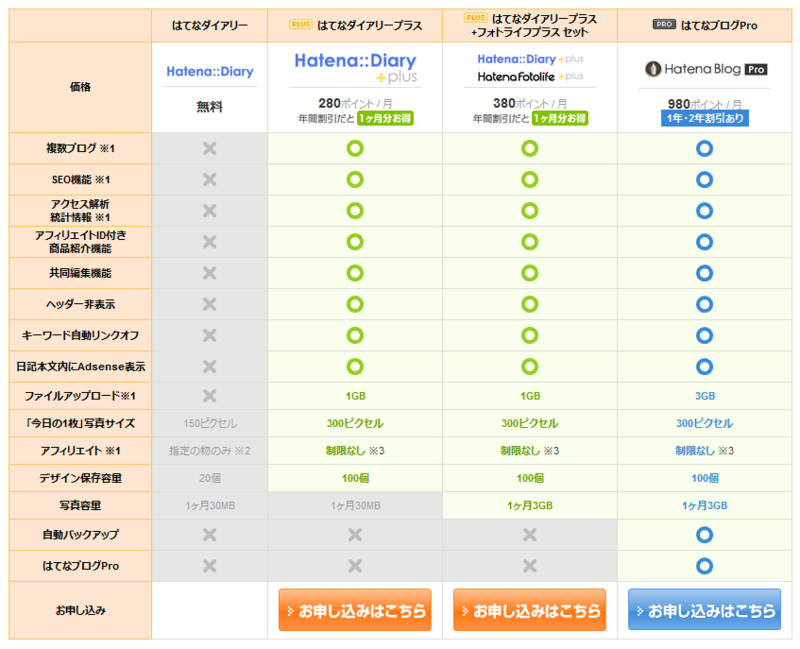Click the キーワード自動リンクオフ row label
This screenshot has width=800, height=649.
pos(80,335)
